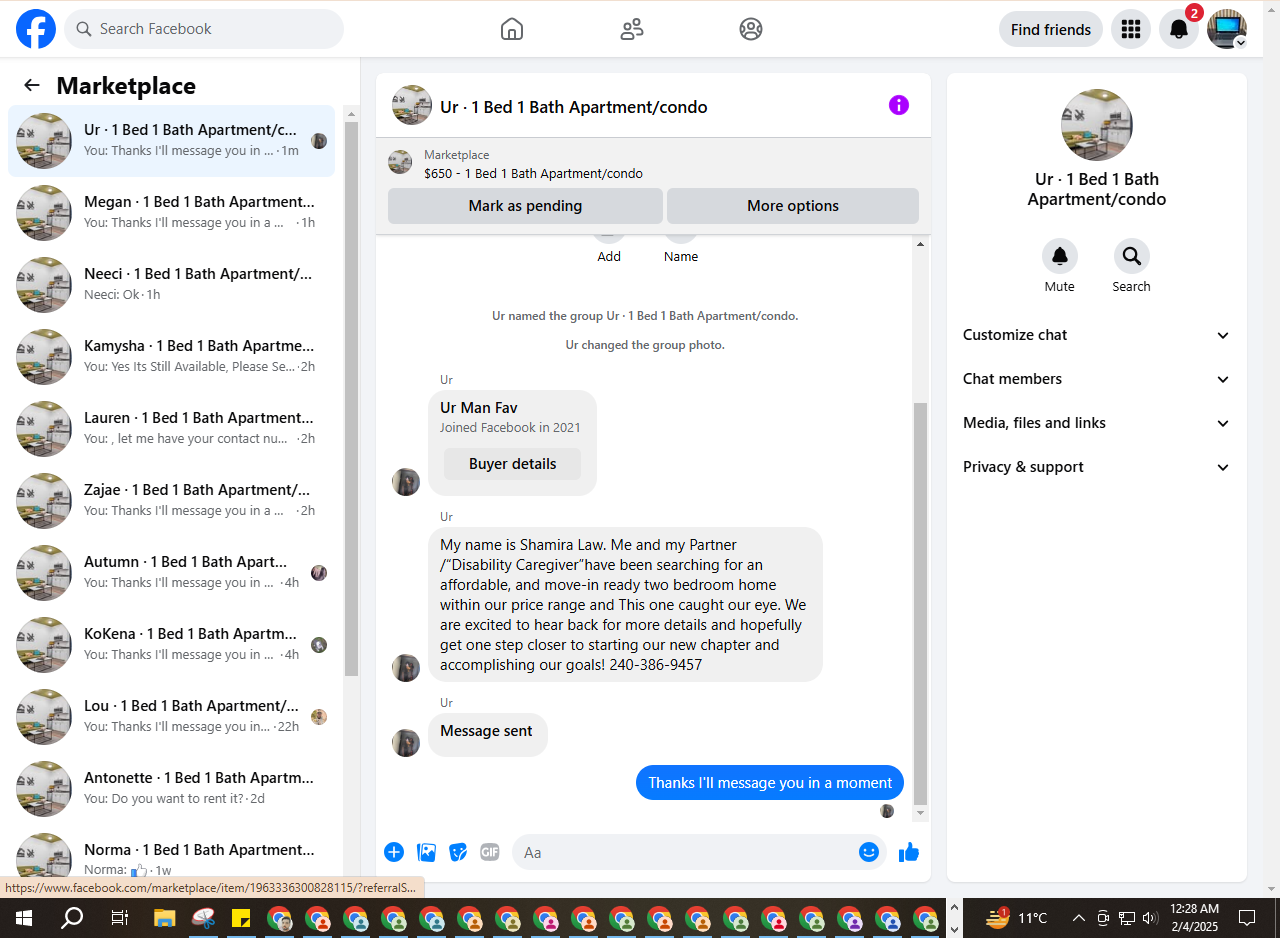Choose a sticker in the composer

pyautogui.click(x=458, y=852)
